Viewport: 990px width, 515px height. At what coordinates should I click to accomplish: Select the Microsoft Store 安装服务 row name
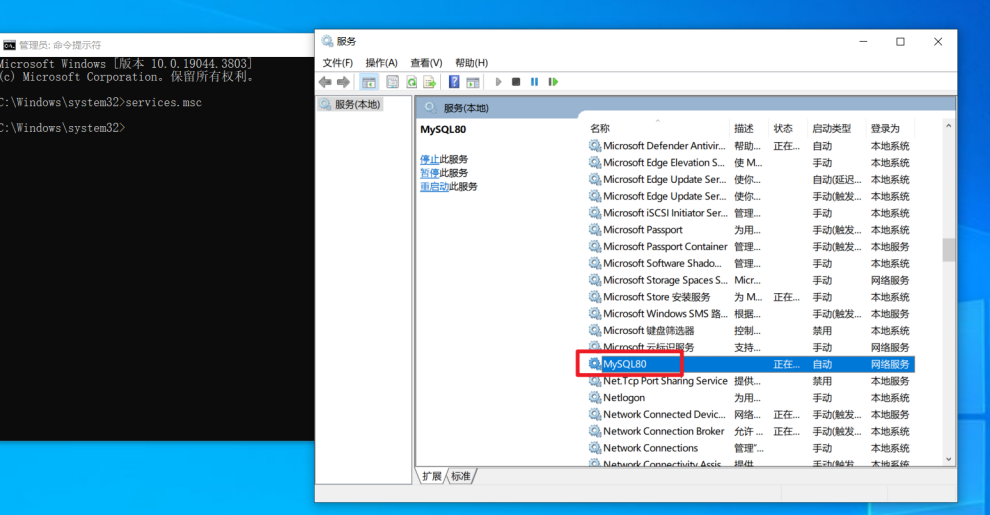(x=657, y=297)
